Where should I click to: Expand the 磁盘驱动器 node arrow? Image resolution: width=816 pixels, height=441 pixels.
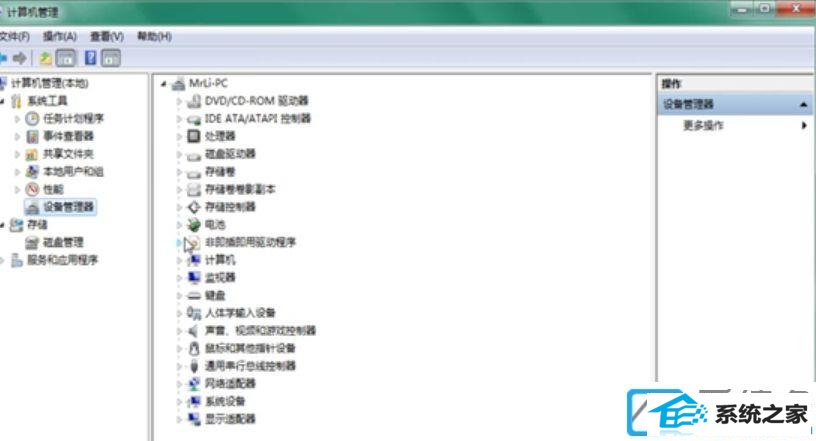coord(179,154)
